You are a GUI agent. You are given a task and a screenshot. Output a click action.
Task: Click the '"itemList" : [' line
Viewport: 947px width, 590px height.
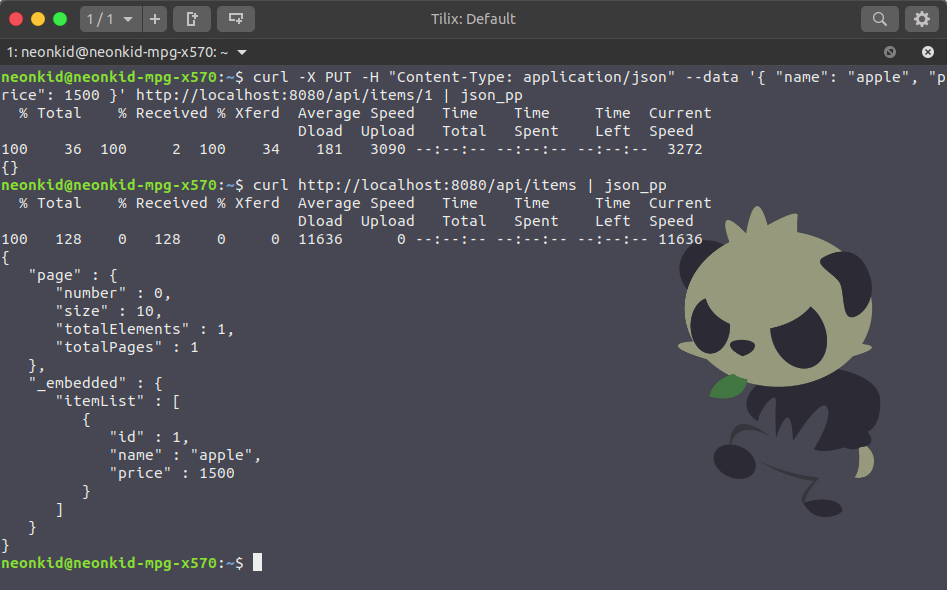pos(118,401)
